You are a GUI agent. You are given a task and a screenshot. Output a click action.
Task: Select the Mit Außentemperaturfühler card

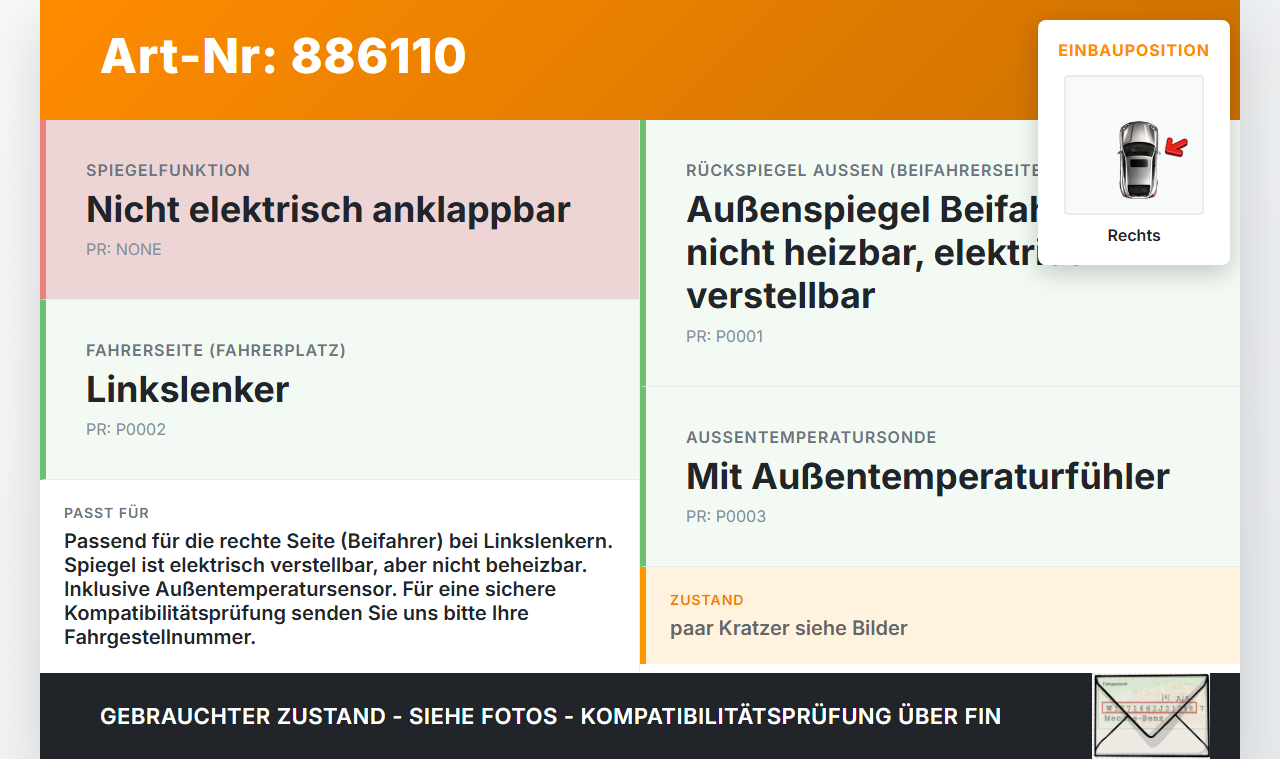tap(940, 477)
